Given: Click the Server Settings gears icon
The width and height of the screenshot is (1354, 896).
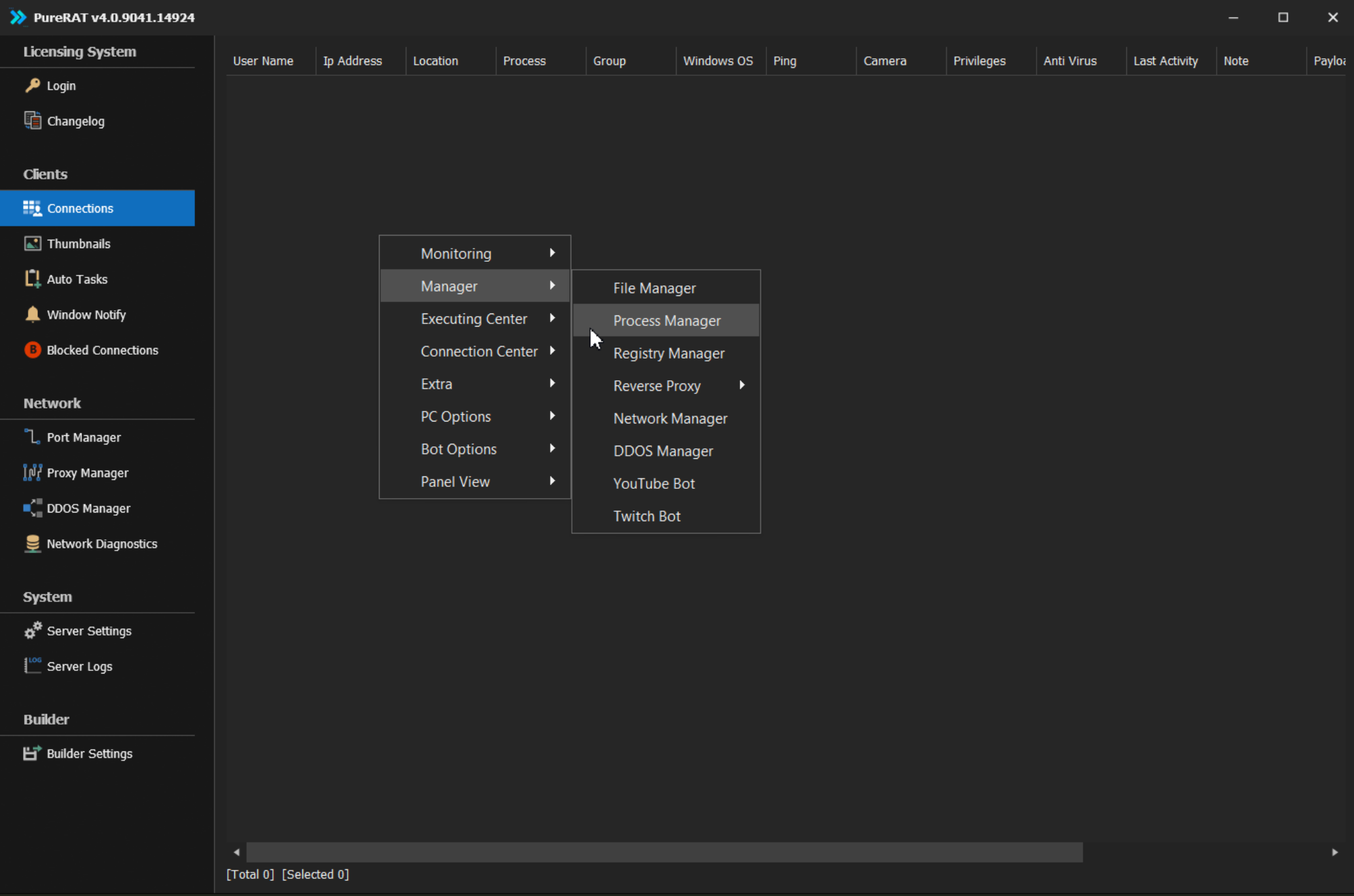Looking at the screenshot, I should pos(32,630).
